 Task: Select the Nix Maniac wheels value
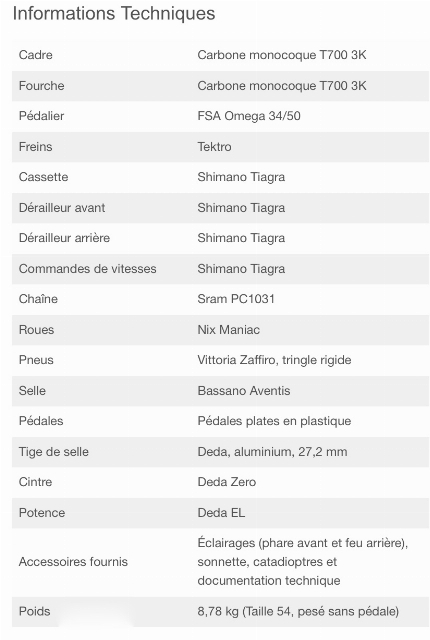[x=228, y=329]
